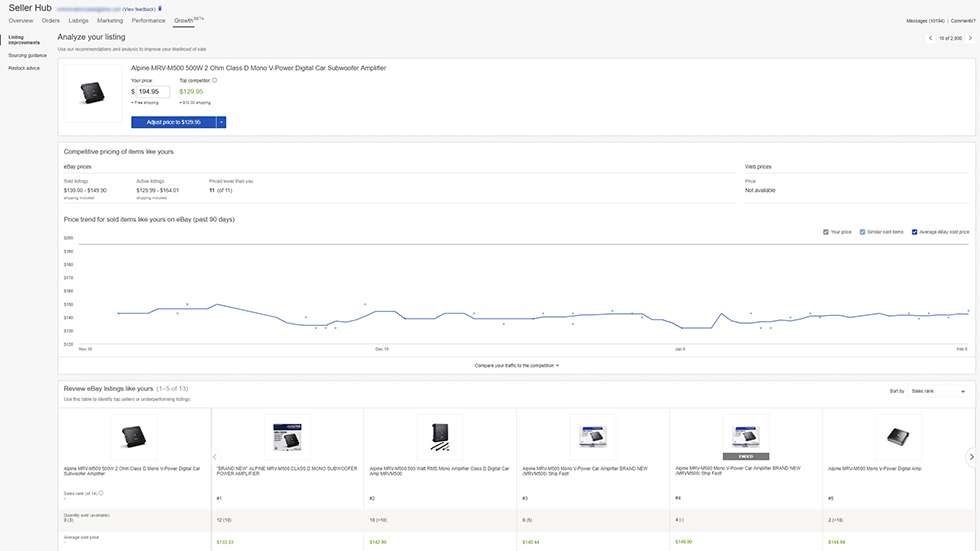
Task: Open the Listings tab
Action: (78, 21)
